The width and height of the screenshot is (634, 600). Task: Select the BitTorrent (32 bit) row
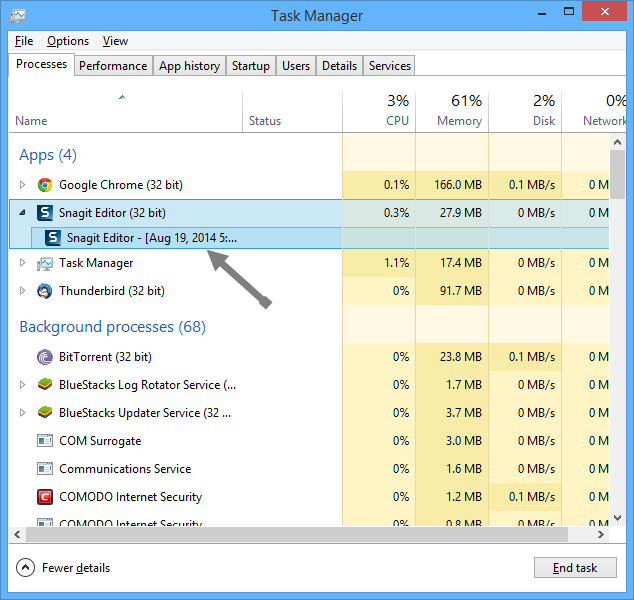click(309, 357)
